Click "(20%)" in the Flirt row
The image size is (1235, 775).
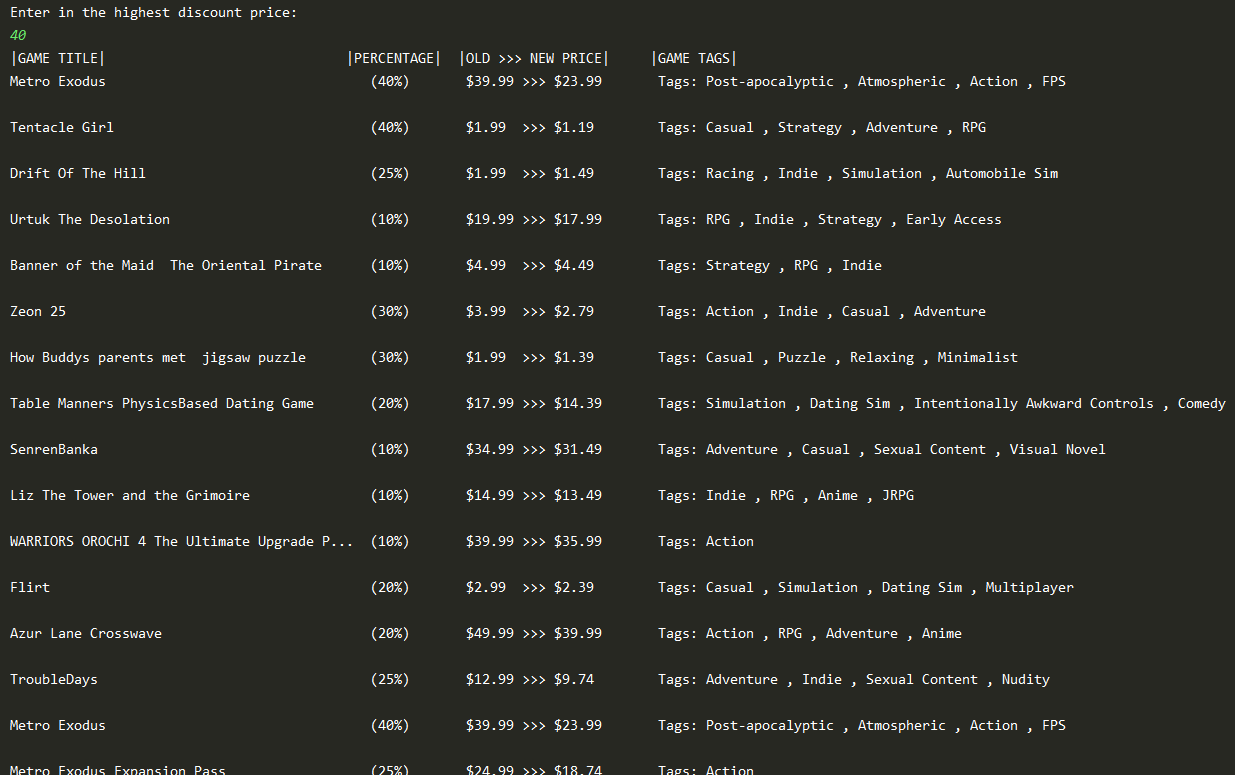(x=390, y=587)
